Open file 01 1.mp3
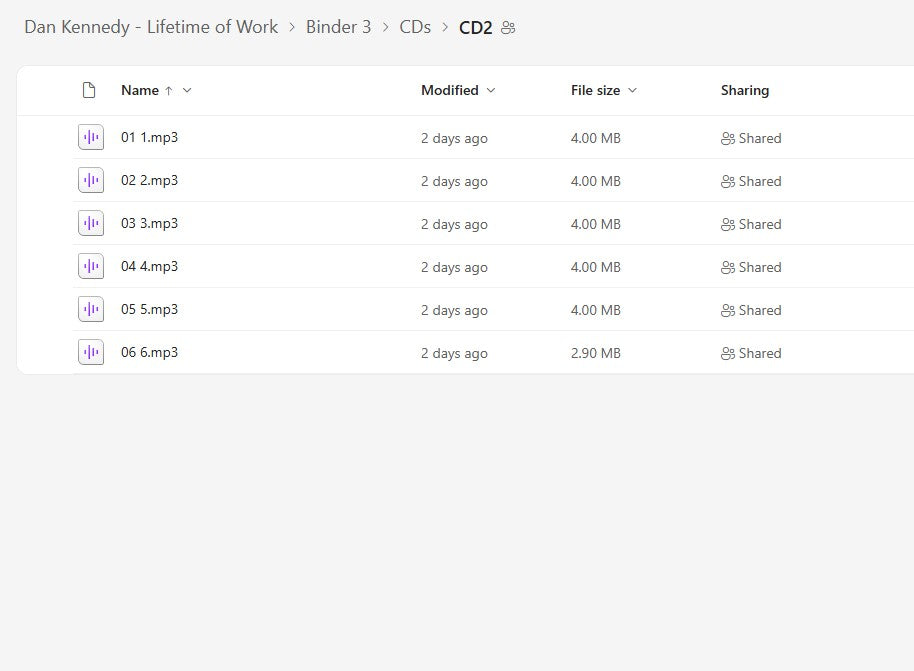Screen dimensions: 914x671 pyautogui.click(x=149, y=138)
